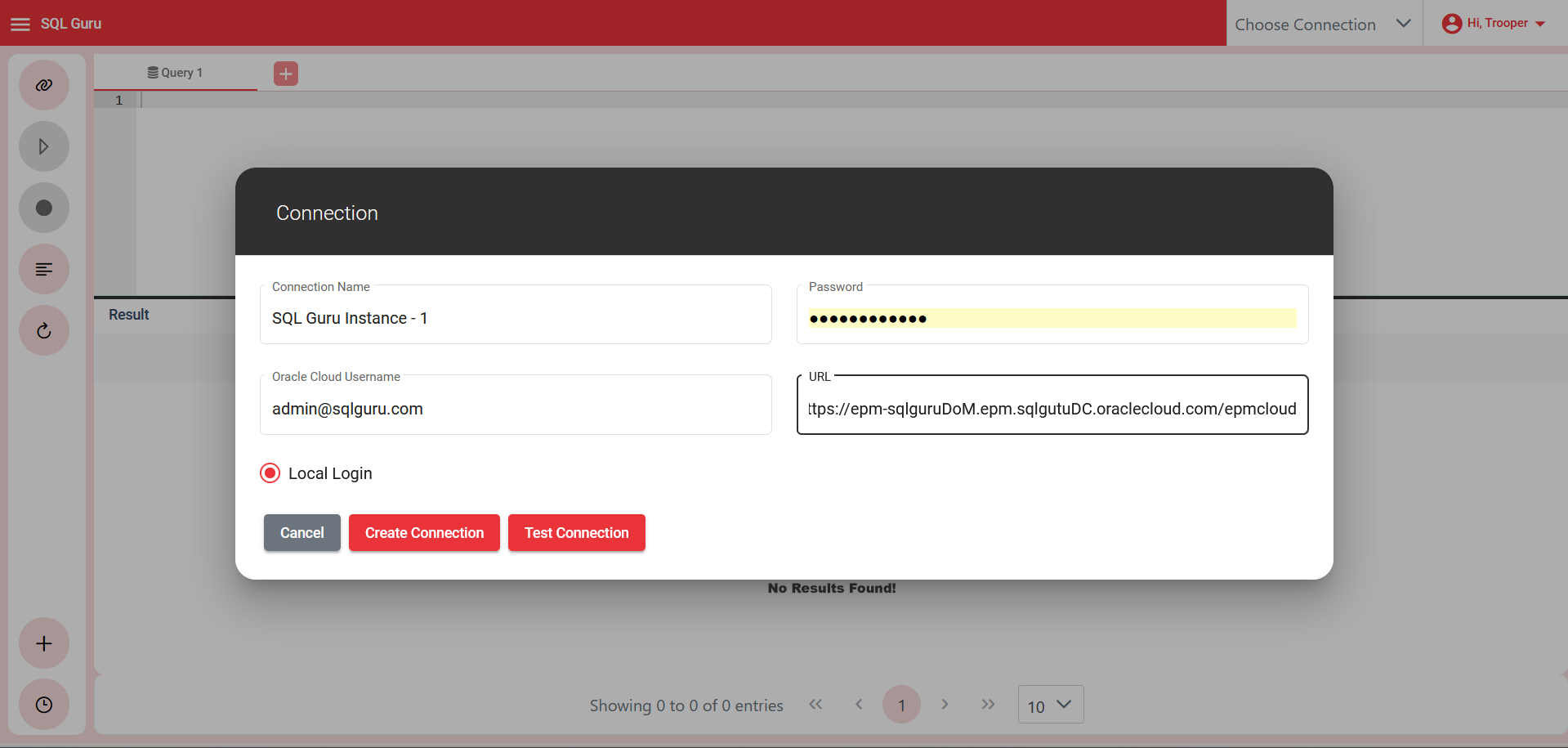Click the Oracle Cloud Username field
1568x748 pixels.
coord(516,405)
